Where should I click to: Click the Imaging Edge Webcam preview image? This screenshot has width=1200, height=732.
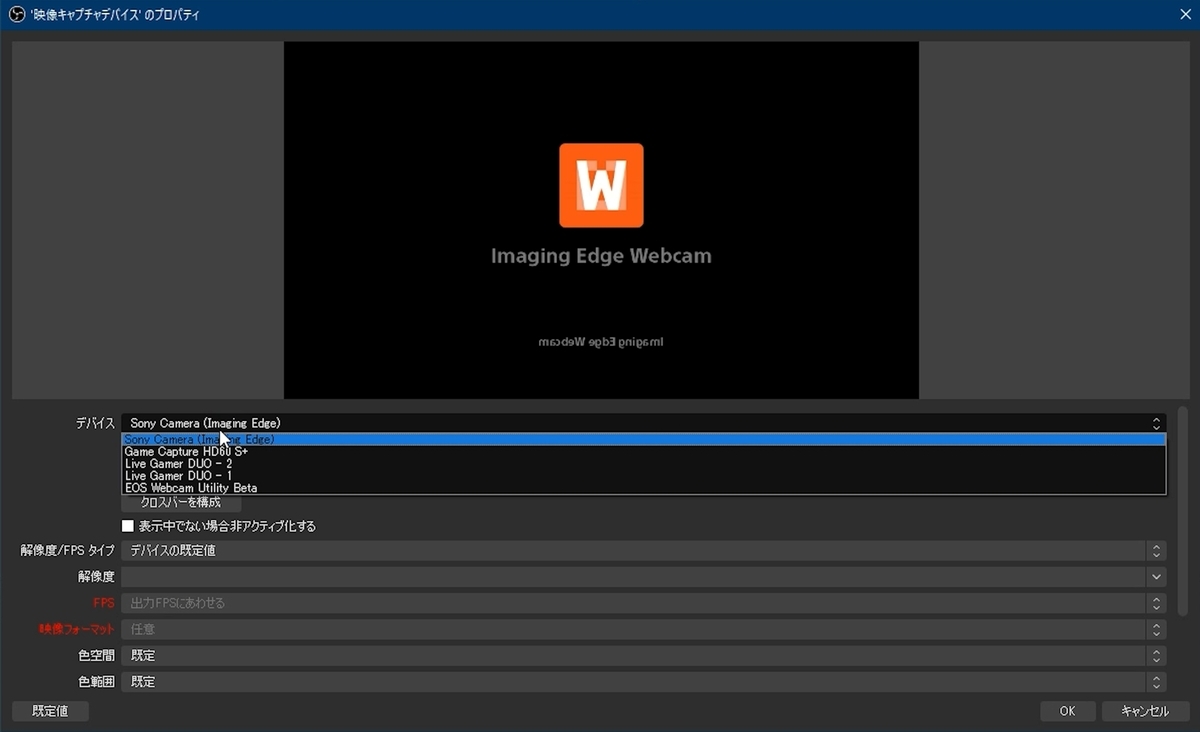point(601,220)
